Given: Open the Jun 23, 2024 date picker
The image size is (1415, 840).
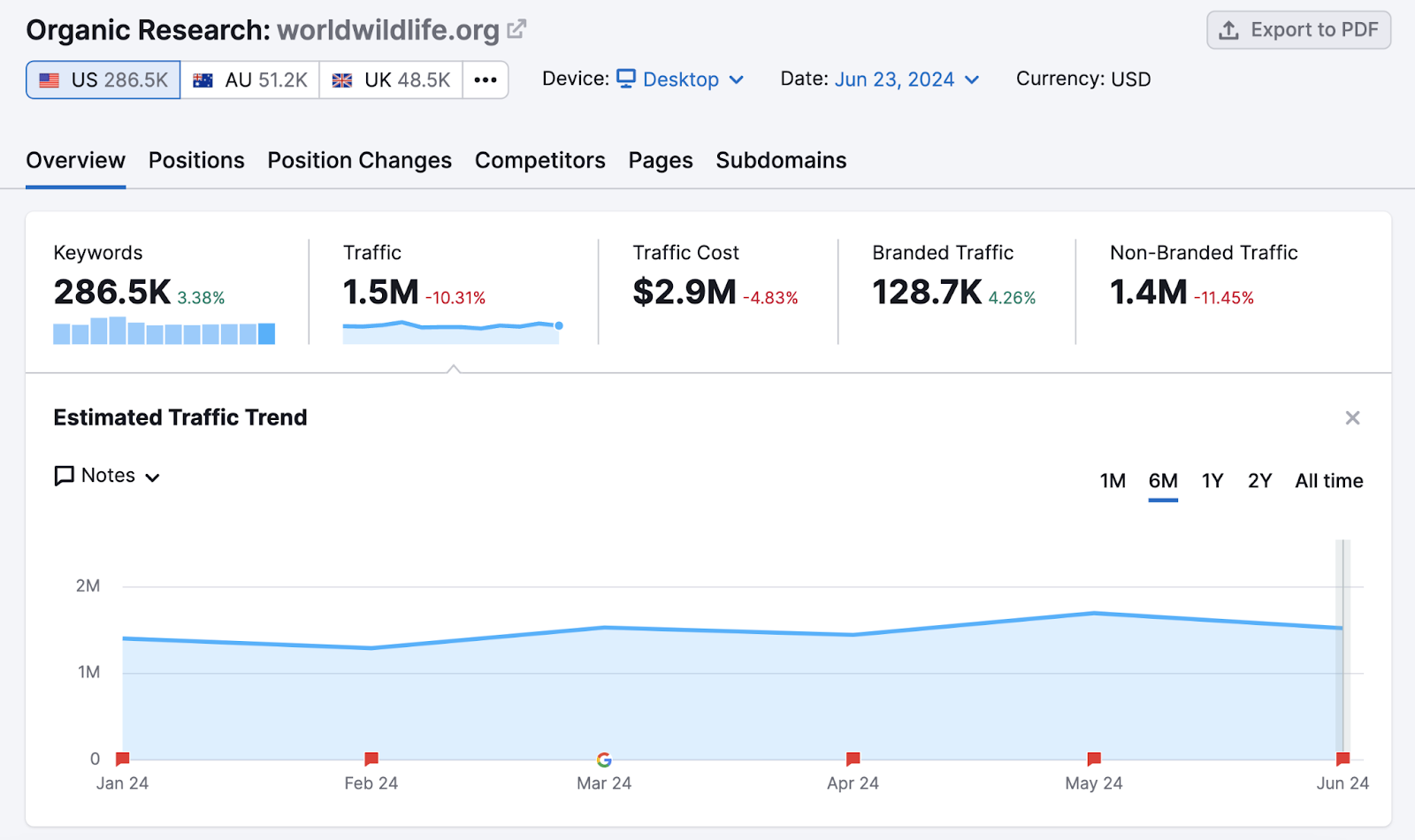Looking at the screenshot, I should (x=906, y=80).
